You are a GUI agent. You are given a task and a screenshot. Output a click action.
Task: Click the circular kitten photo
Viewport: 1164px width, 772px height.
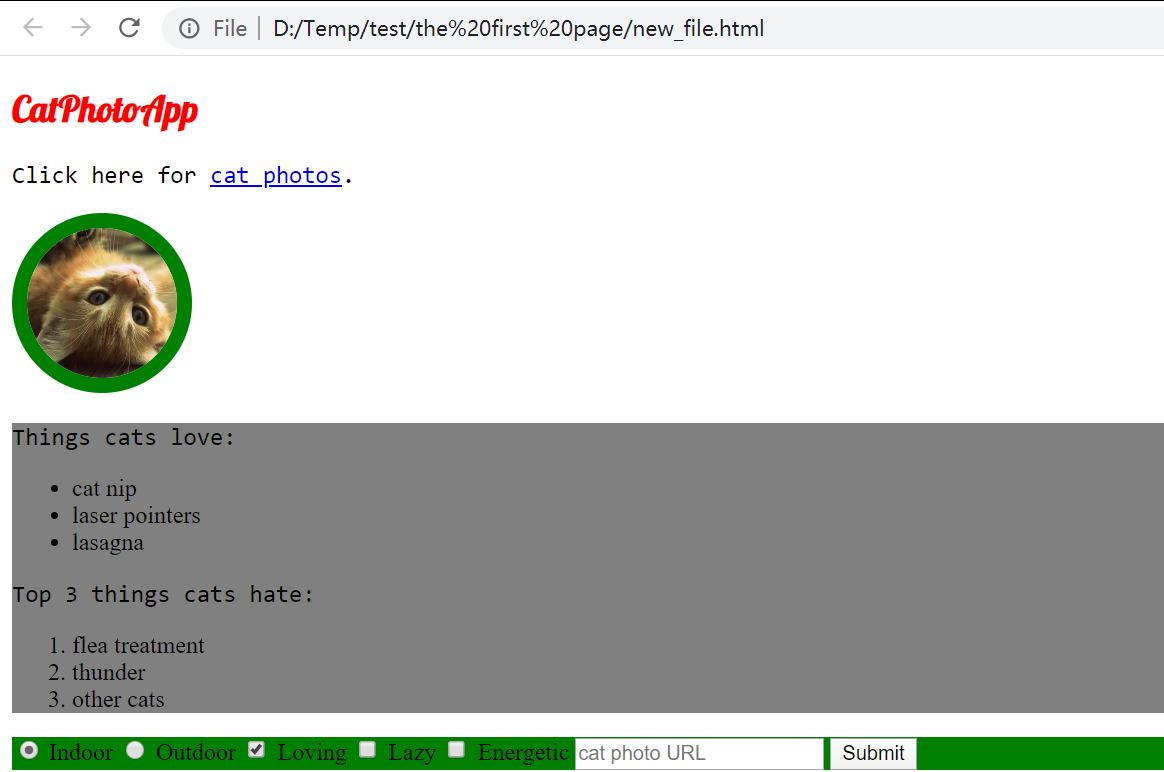pos(102,303)
